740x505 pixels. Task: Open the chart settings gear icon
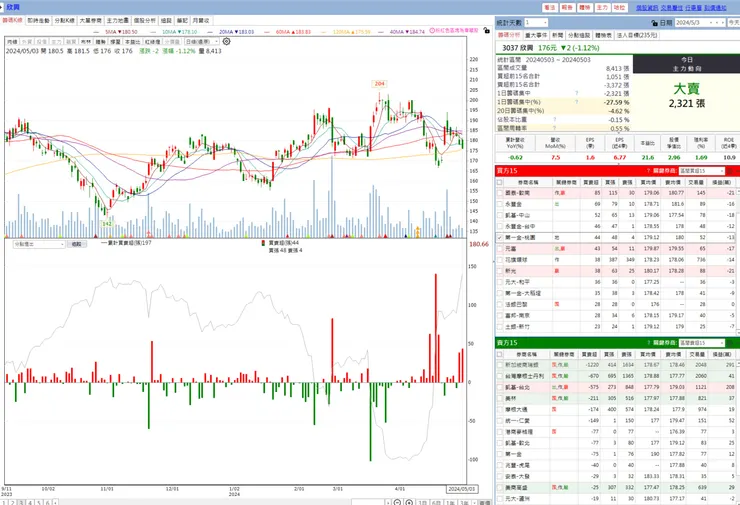227,42
